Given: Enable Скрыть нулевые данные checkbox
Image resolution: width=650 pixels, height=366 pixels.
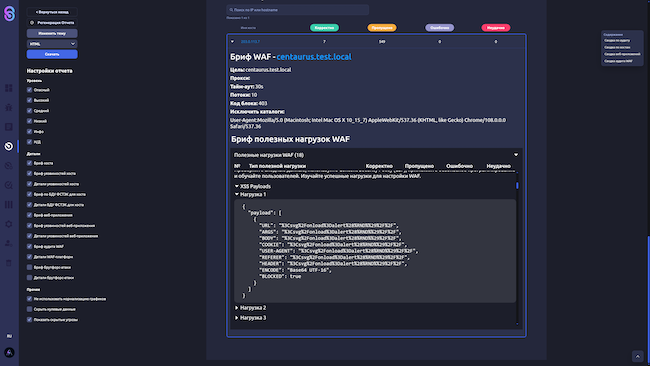Looking at the screenshot, I should [29, 309].
